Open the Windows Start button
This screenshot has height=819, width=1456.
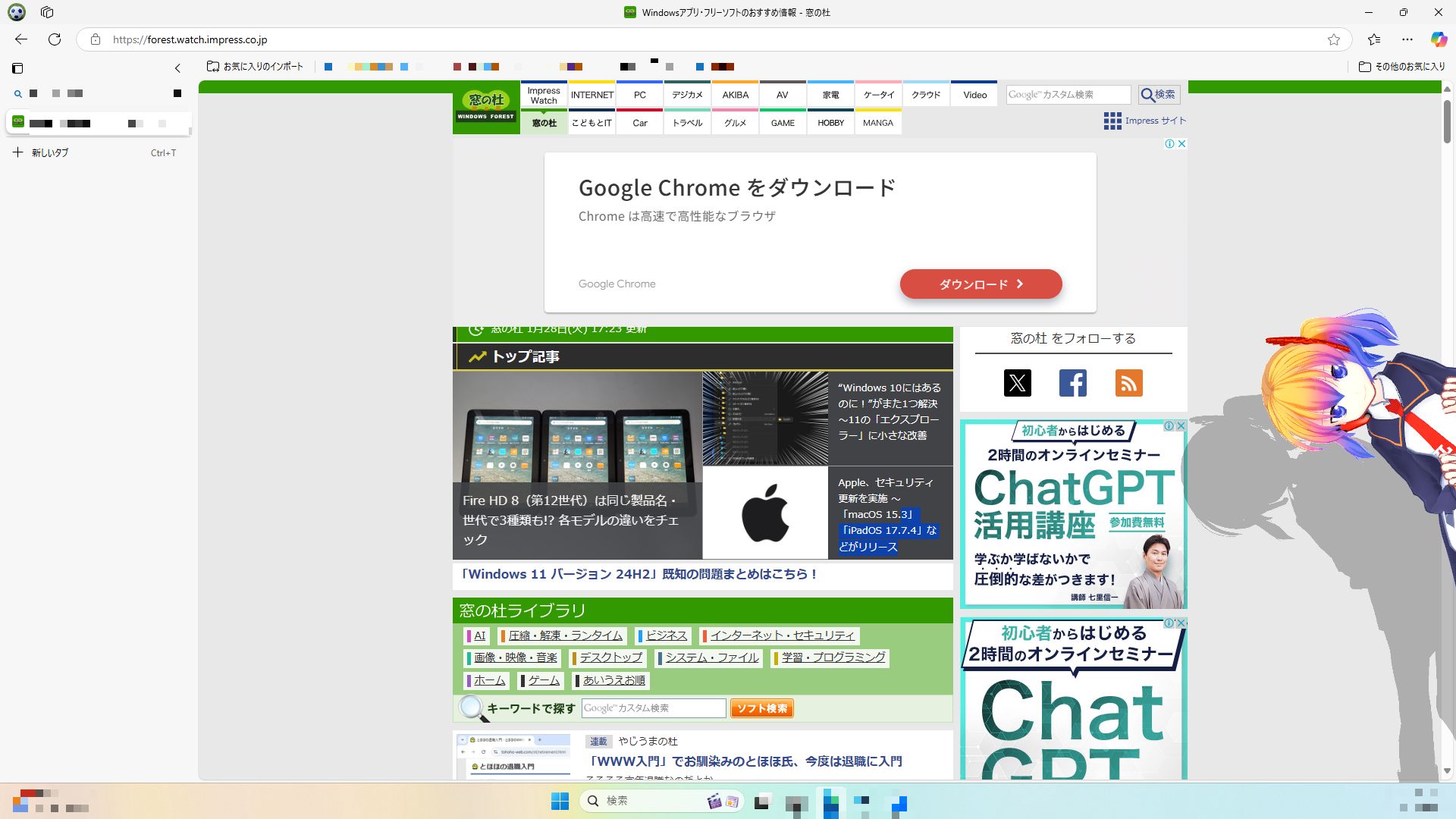click(x=560, y=801)
